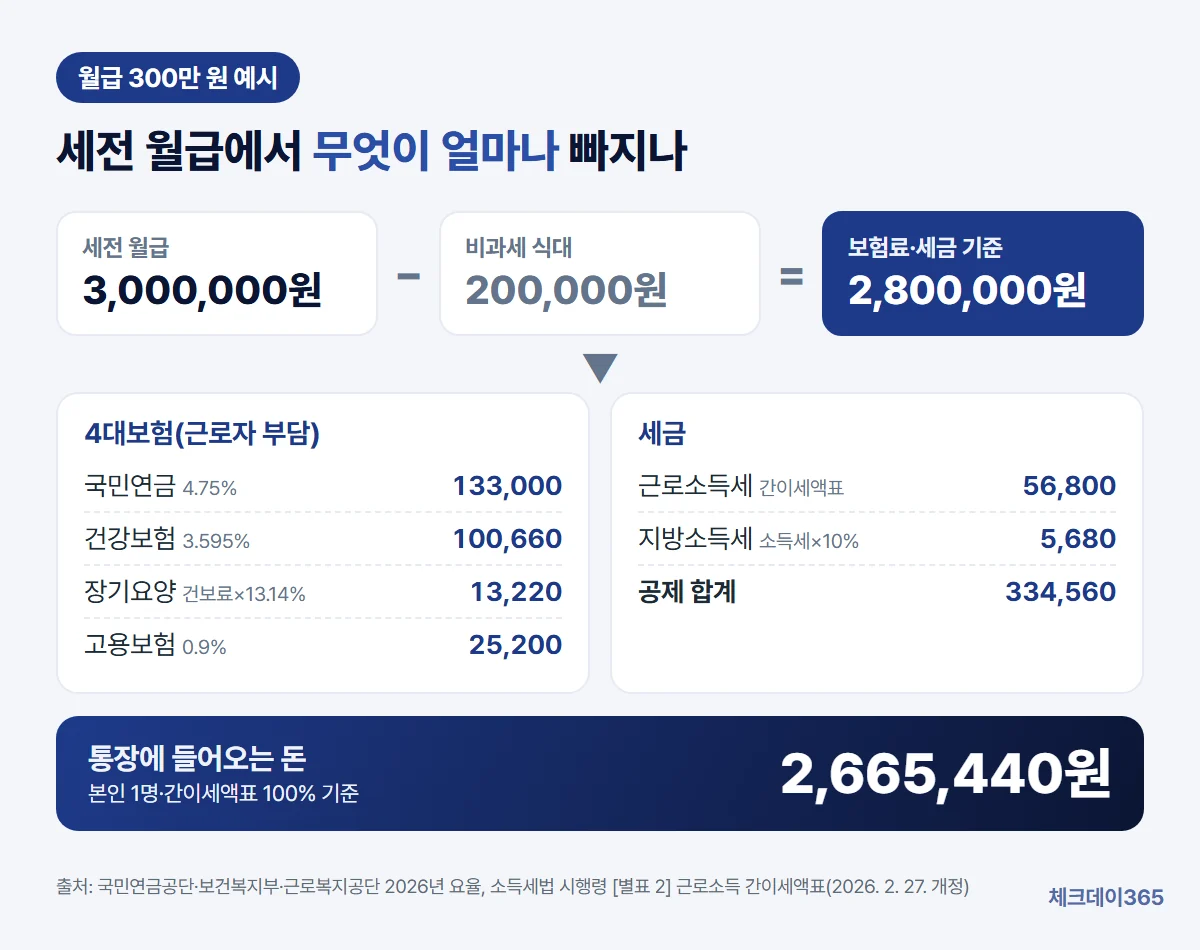Click the '보험료·세금 기준' label

click(925, 247)
